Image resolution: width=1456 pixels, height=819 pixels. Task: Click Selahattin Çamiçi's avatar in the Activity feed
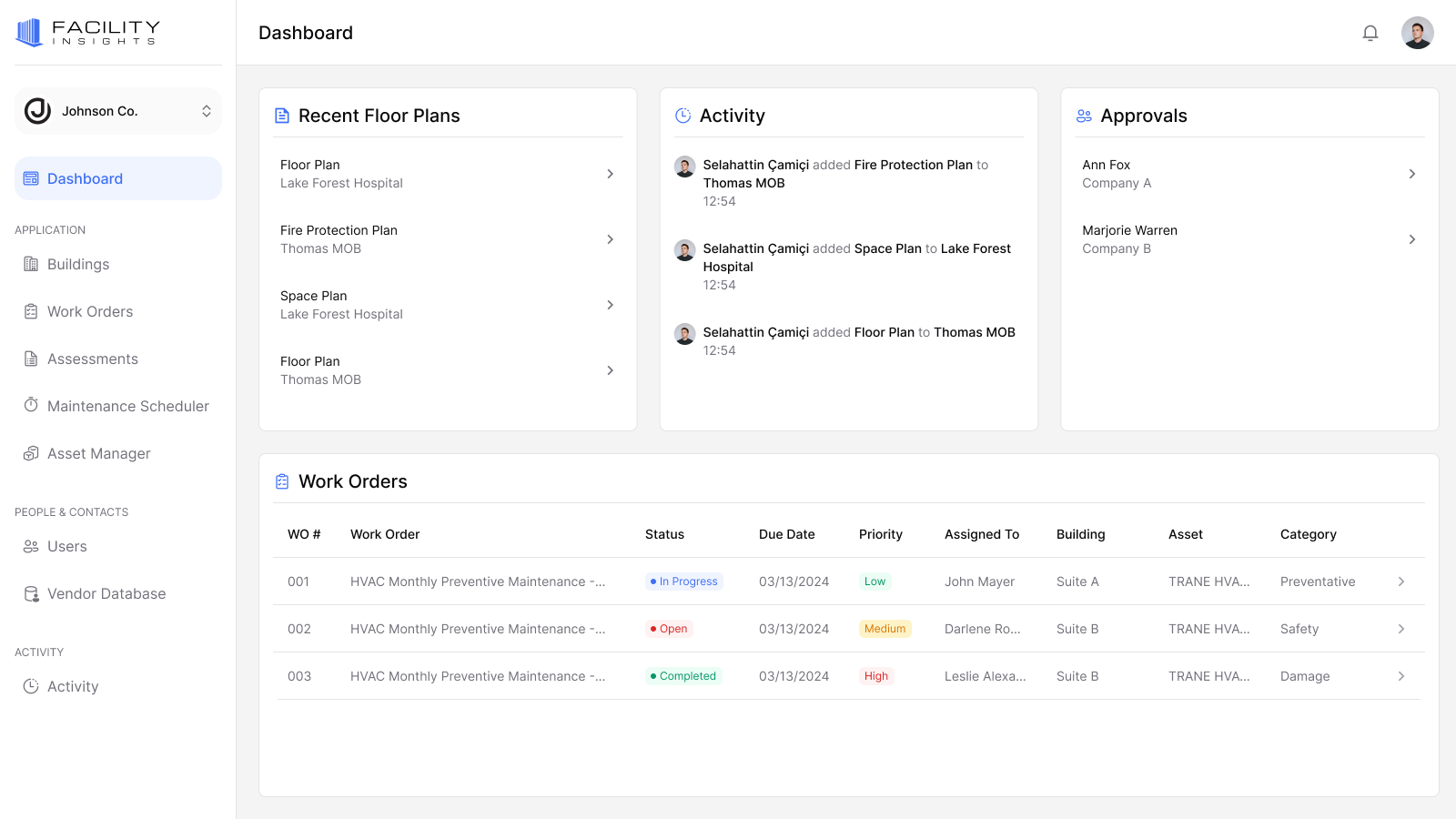click(684, 167)
